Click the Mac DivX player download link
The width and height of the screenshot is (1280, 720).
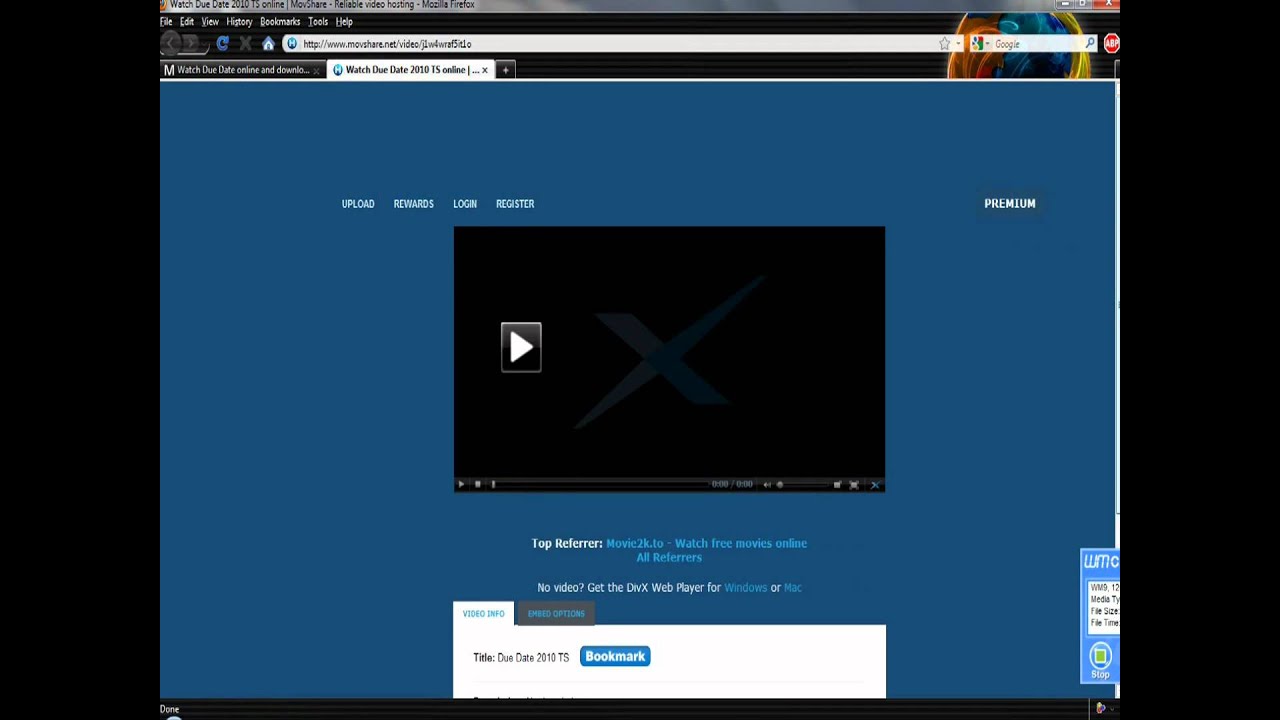[x=793, y=588]
